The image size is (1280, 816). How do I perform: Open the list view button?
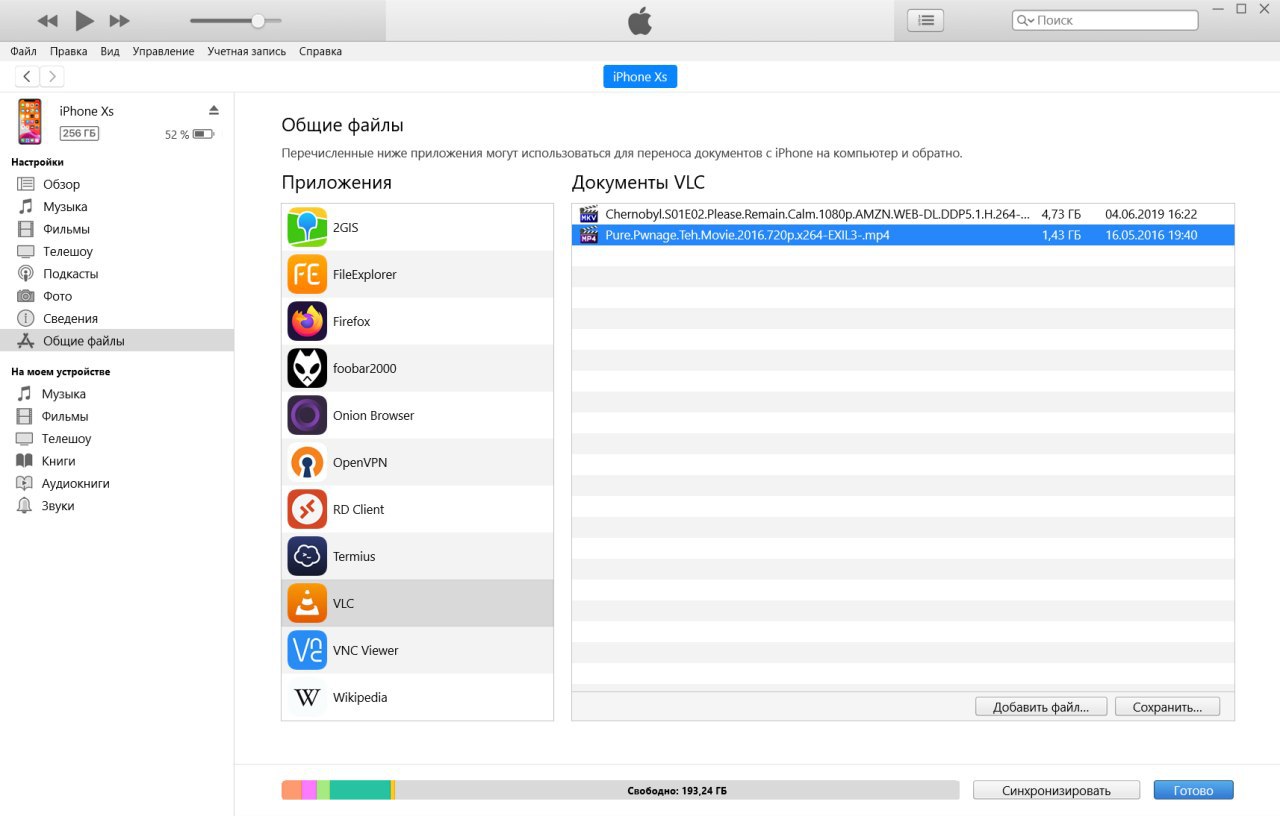[x=925, y=20]
